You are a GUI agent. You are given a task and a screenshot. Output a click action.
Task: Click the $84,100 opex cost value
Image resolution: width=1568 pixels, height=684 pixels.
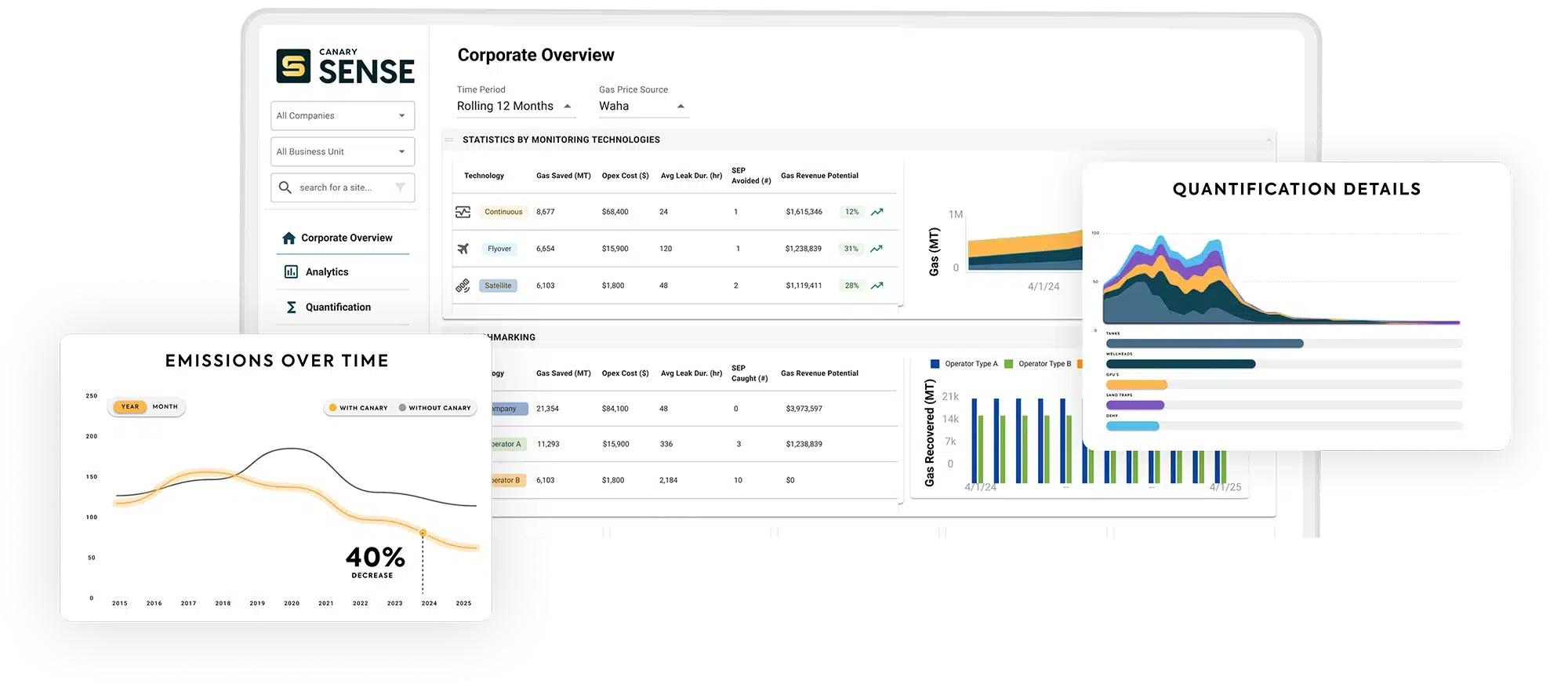tap(615, 409)
